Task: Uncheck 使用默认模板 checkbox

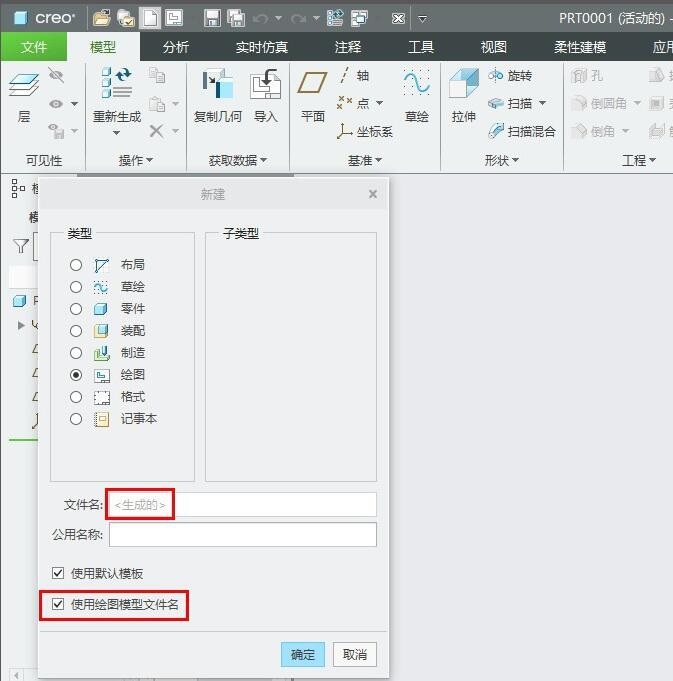Action: [58, 574]
